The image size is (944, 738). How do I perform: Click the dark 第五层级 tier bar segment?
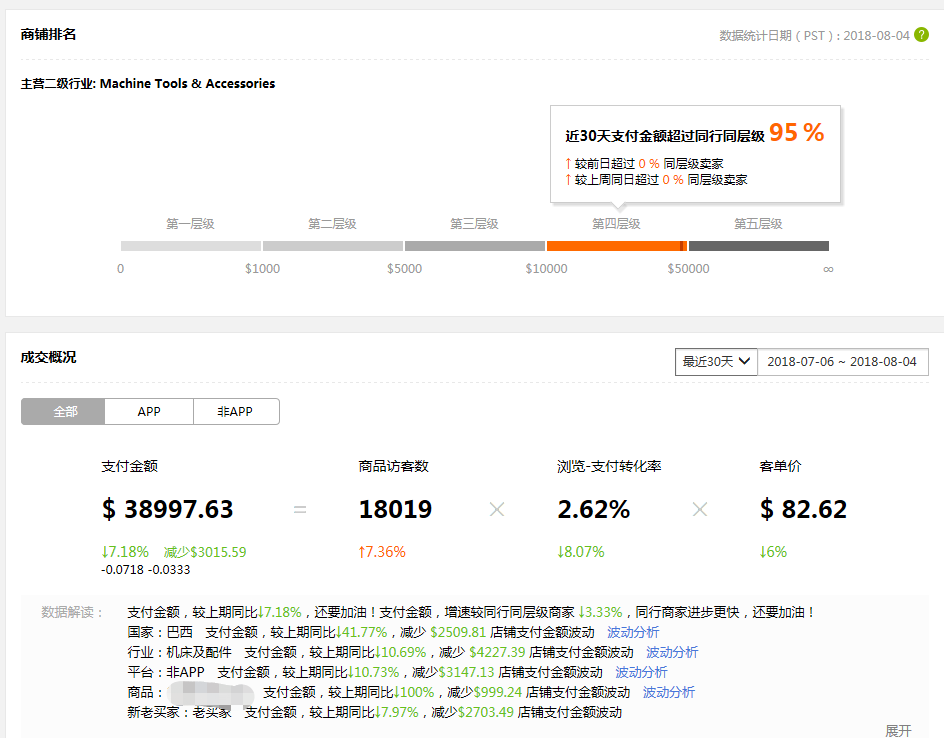(759, 246)
